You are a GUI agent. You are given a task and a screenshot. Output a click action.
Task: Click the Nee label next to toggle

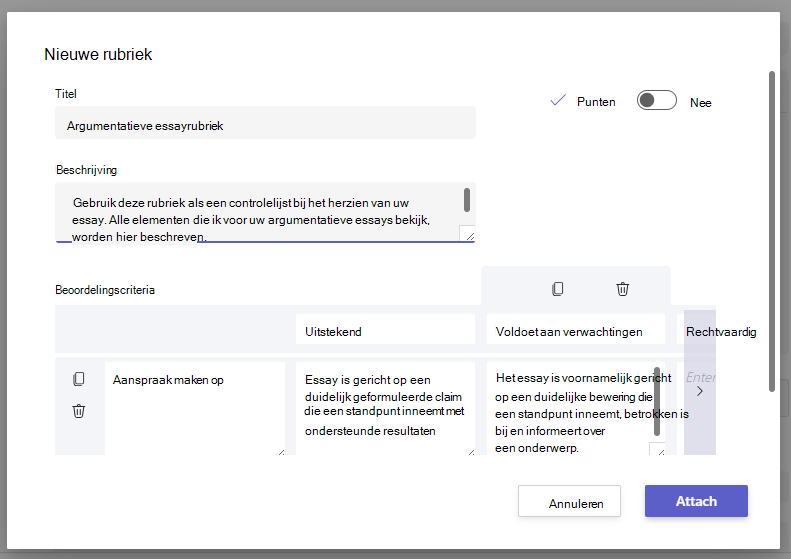[x=701, y=103]
